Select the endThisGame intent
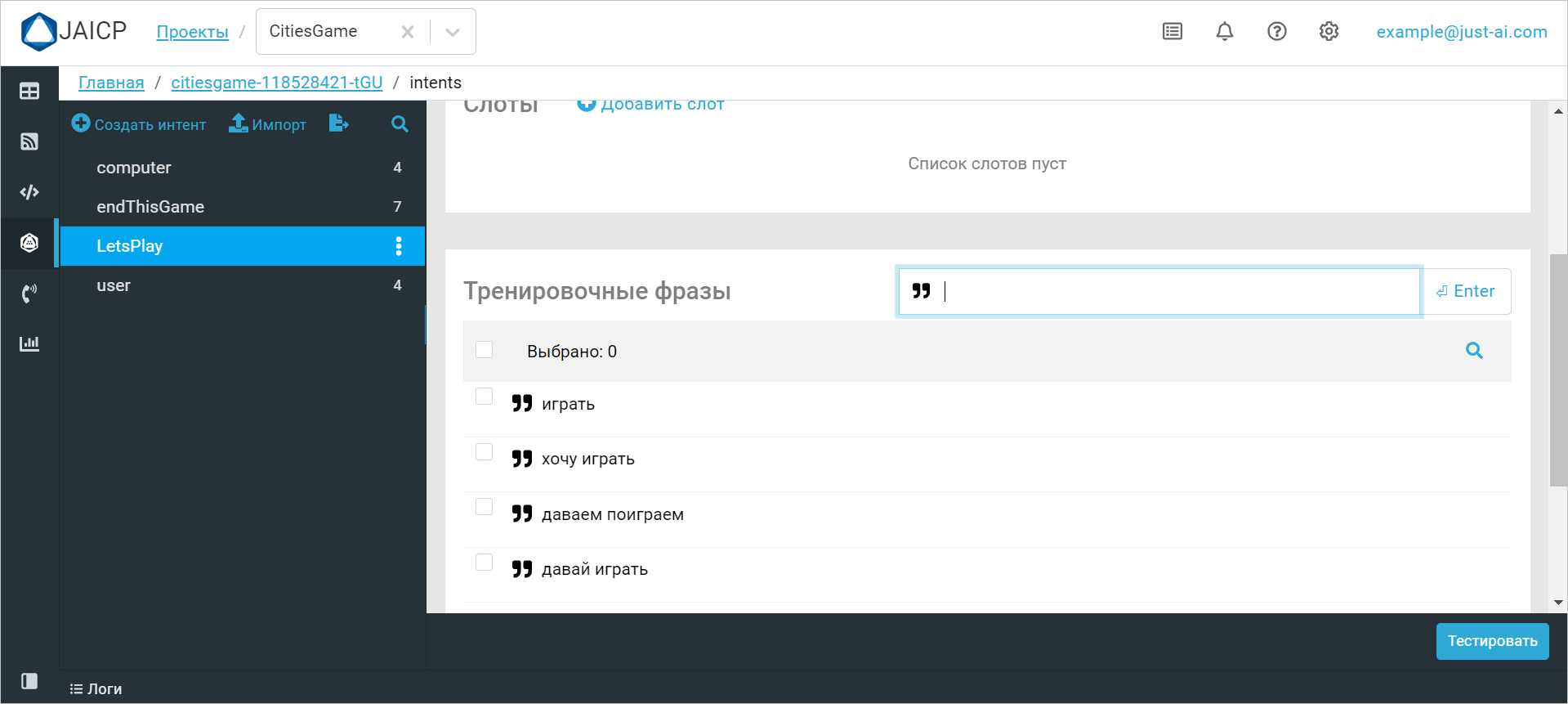The width and height of the screenshot is (1568, 704). (150, 207)
